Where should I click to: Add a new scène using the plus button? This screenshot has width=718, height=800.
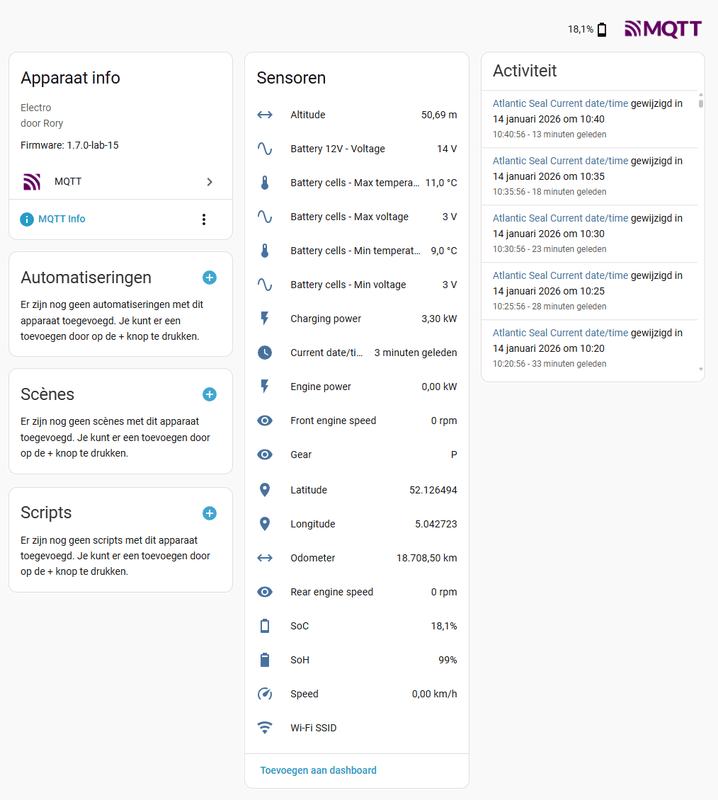pos(208,394)
